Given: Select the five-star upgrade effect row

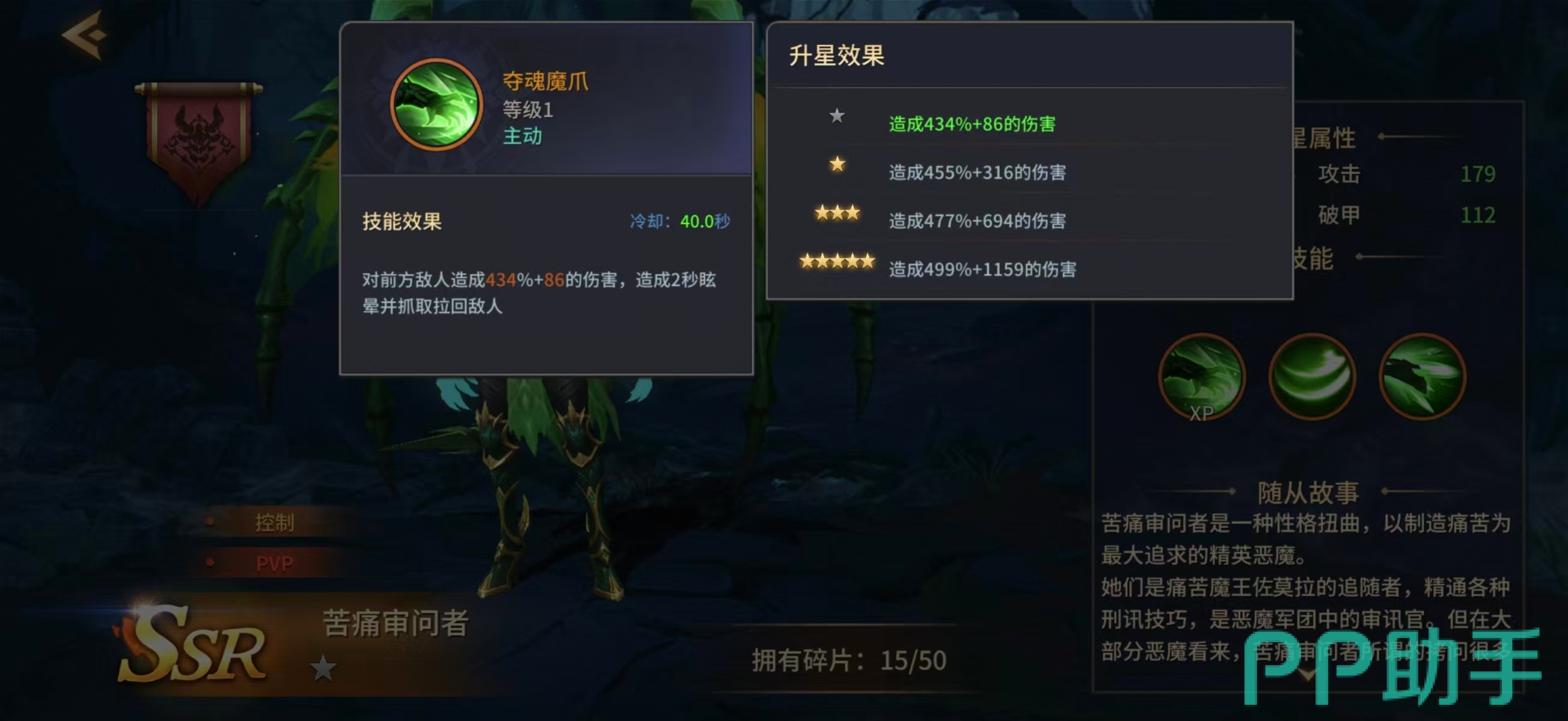Looking at the screenshot, I should point(1029,267).
